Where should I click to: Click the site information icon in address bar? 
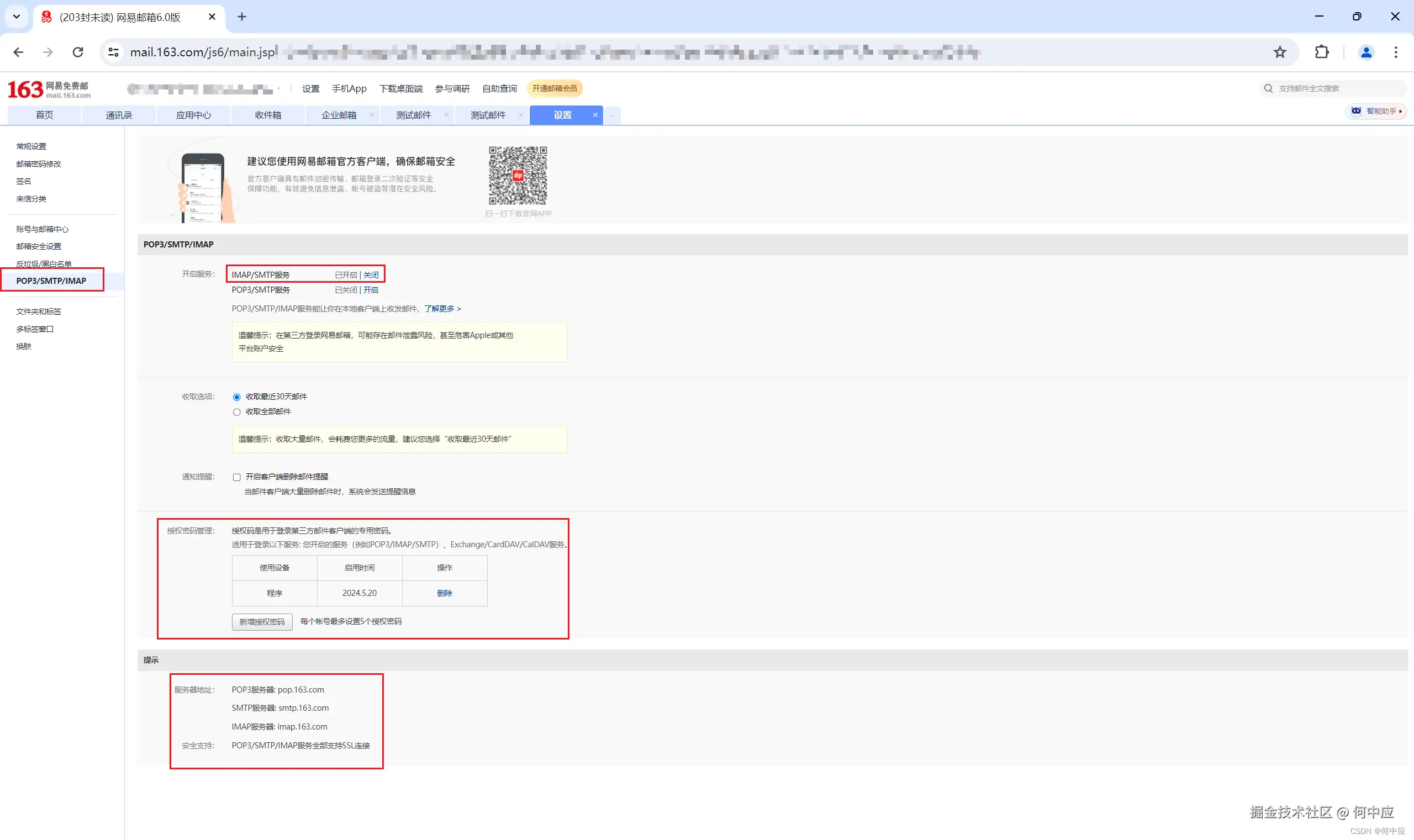pos(114,52)
